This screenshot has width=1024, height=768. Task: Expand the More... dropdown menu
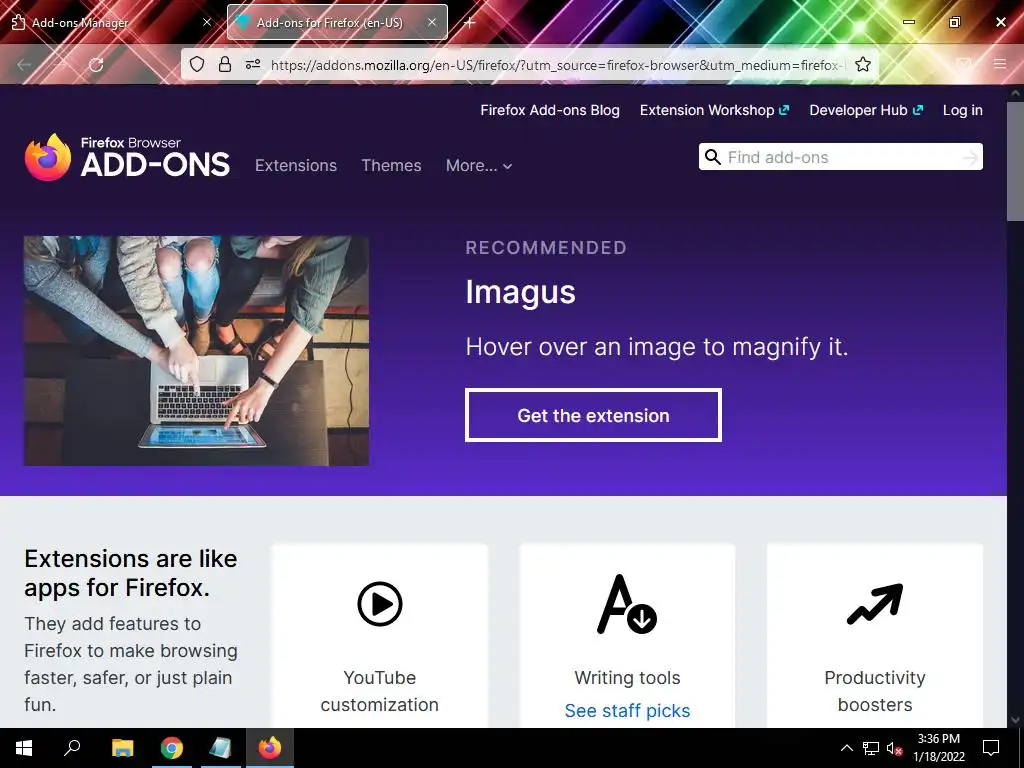point(479,165)
